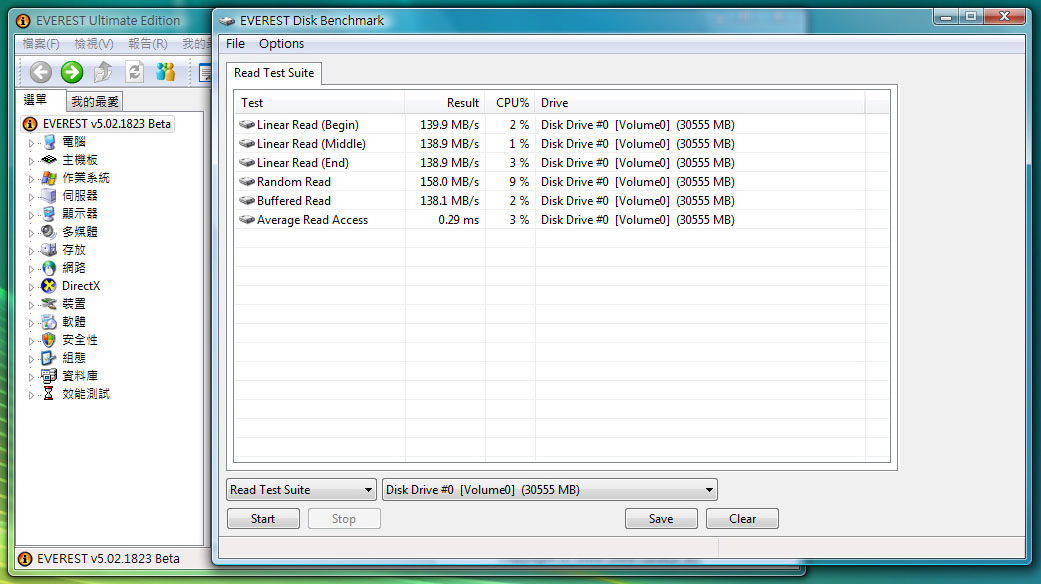Expand the 效能測試 tree node arrow

31,394
